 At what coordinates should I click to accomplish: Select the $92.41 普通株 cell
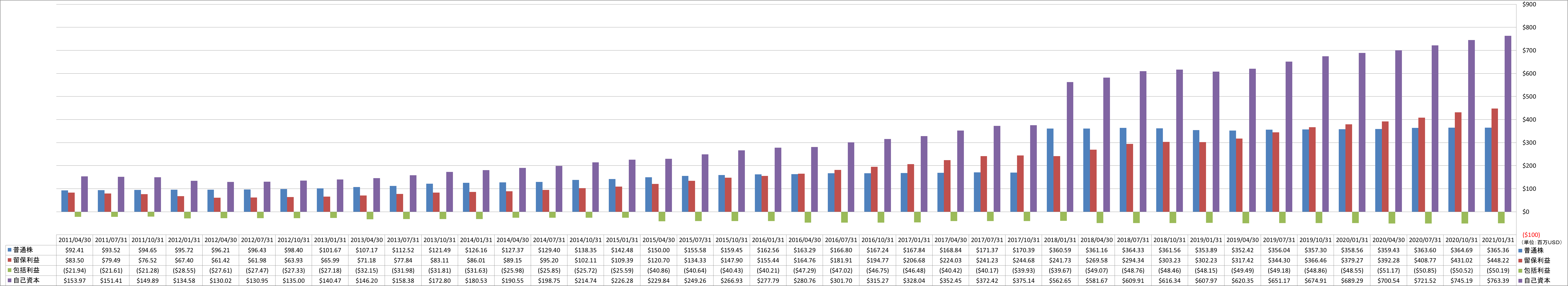pos(74,250)
